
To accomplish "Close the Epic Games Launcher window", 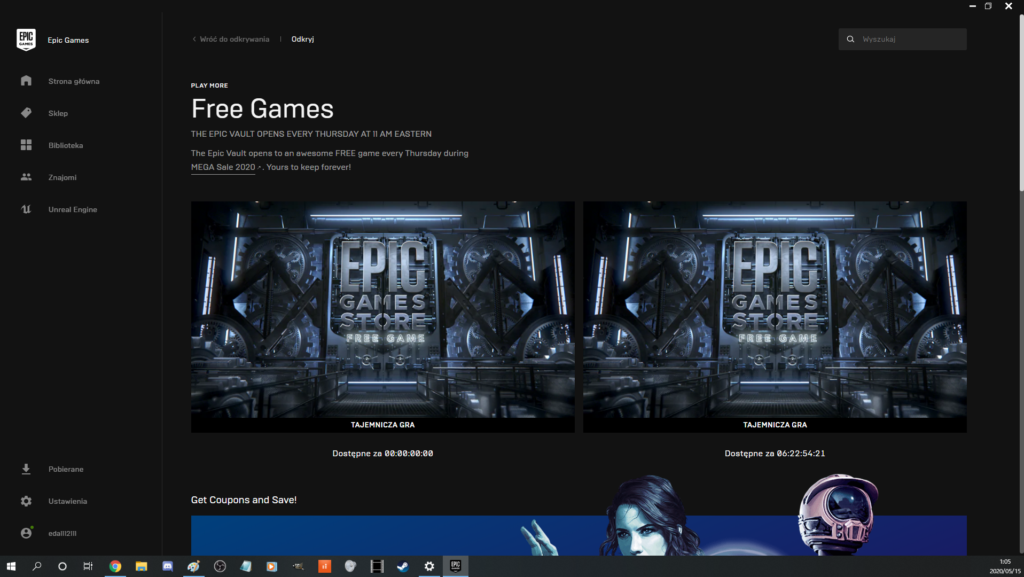I will 1008,6.
